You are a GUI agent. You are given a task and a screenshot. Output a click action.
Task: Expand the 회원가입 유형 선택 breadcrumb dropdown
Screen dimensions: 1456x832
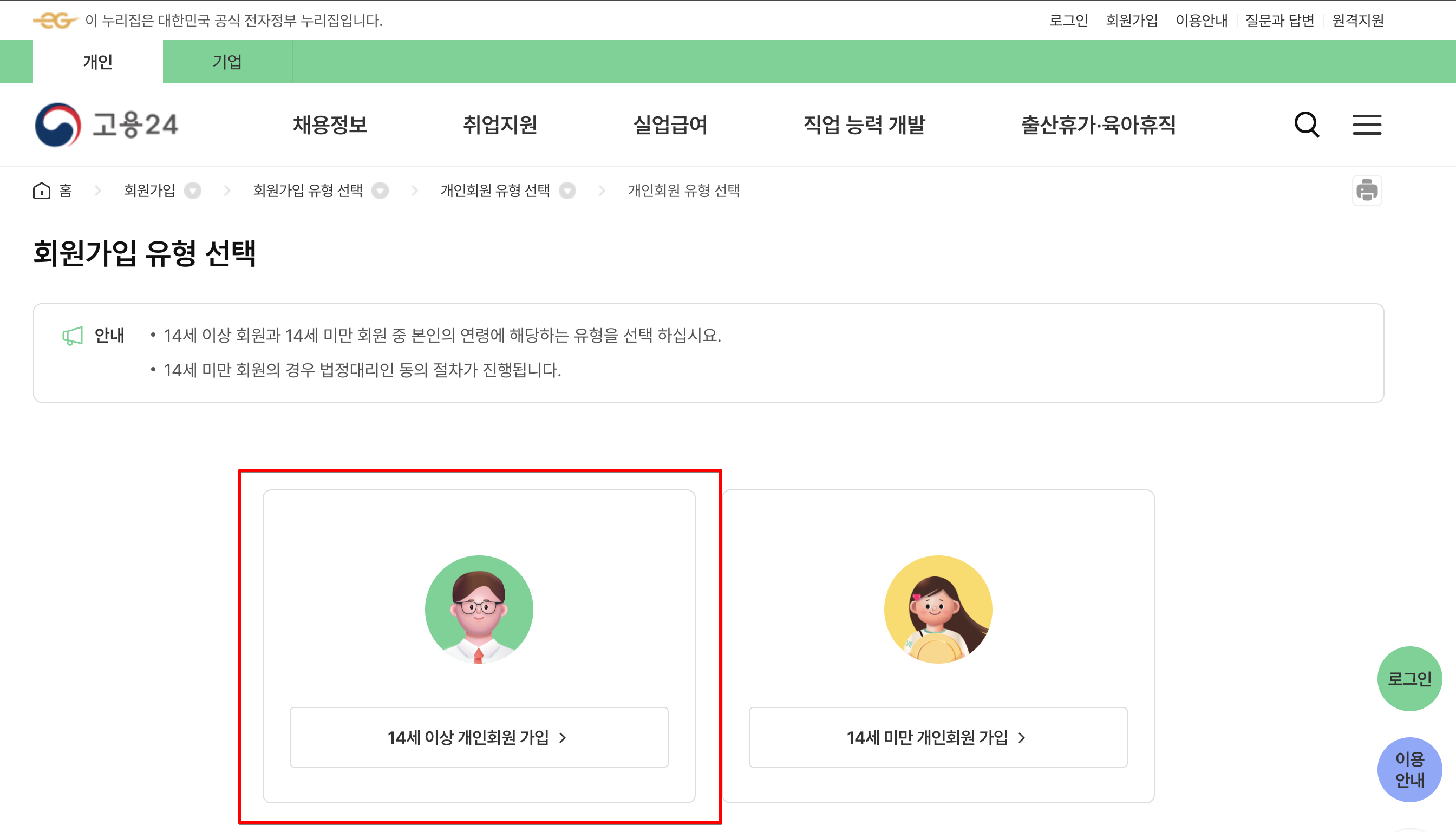pos(380,191)
